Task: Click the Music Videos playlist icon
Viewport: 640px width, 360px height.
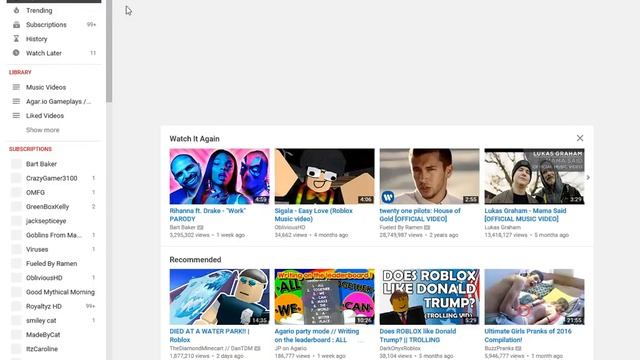Action: pos(16,87)
